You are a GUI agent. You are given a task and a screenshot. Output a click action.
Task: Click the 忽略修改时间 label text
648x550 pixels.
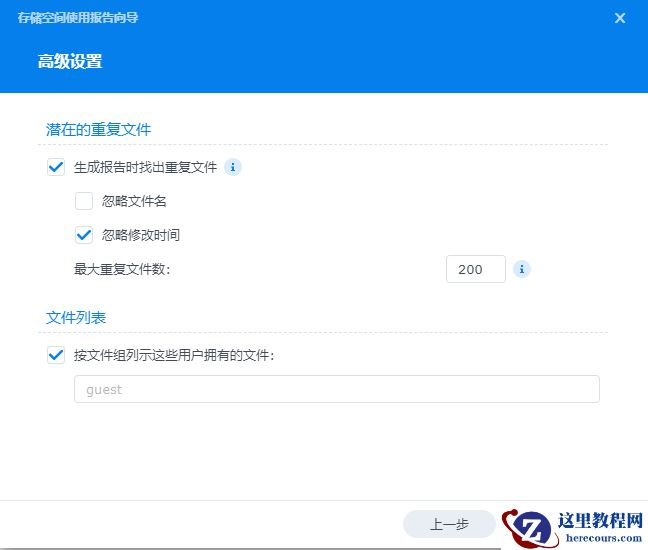[x=141, y=235]
